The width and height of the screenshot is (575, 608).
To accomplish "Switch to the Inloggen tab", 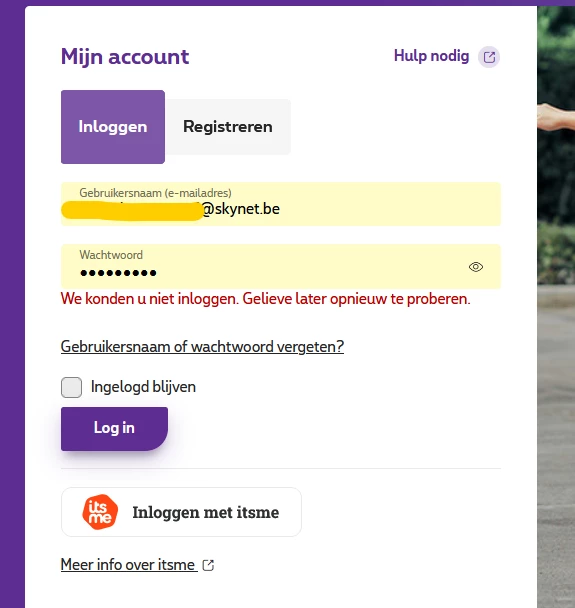I will click(x=113, y=127).
